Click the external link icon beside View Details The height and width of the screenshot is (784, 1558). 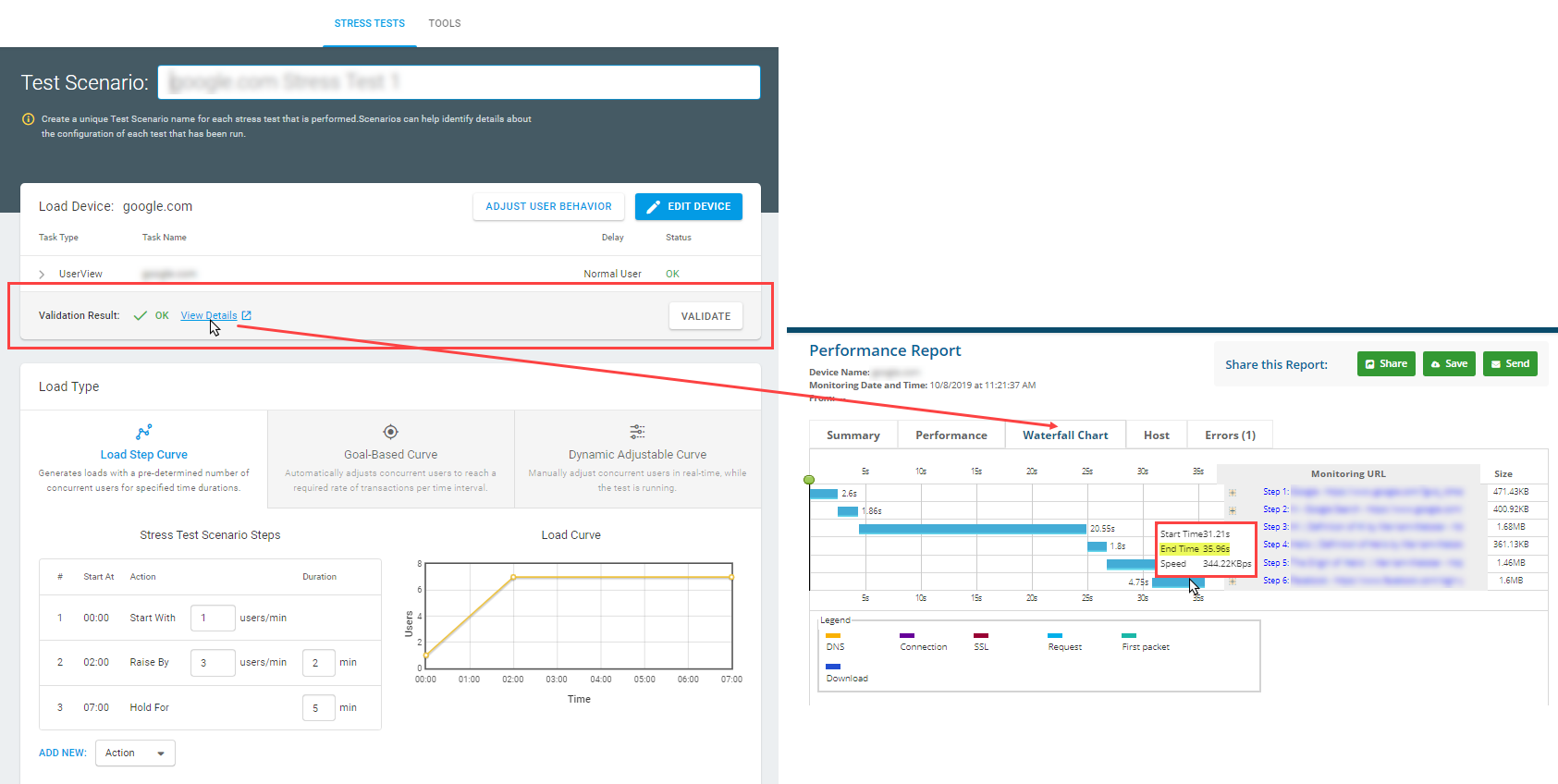247,316
